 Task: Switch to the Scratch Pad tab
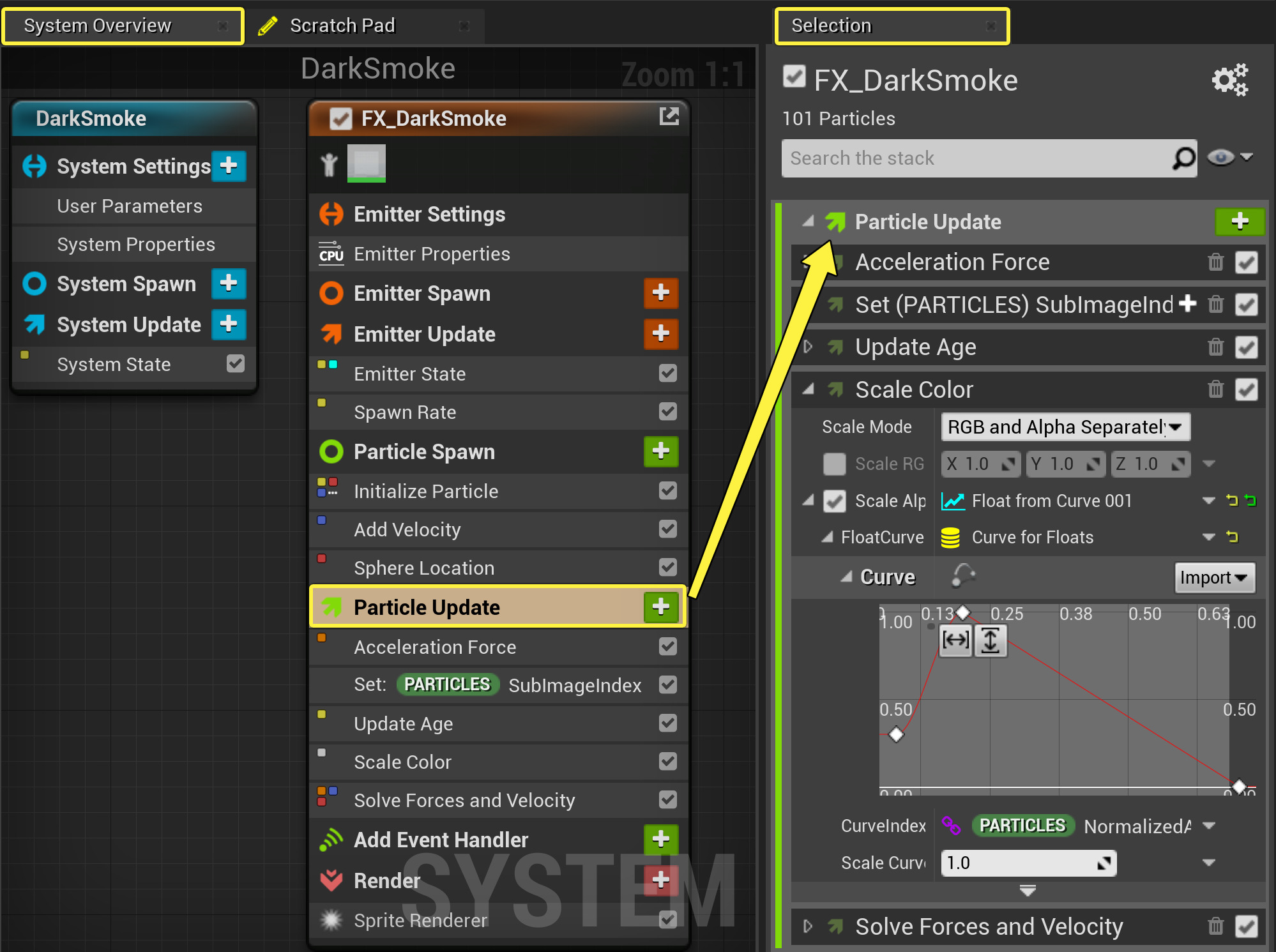[342, 26]
